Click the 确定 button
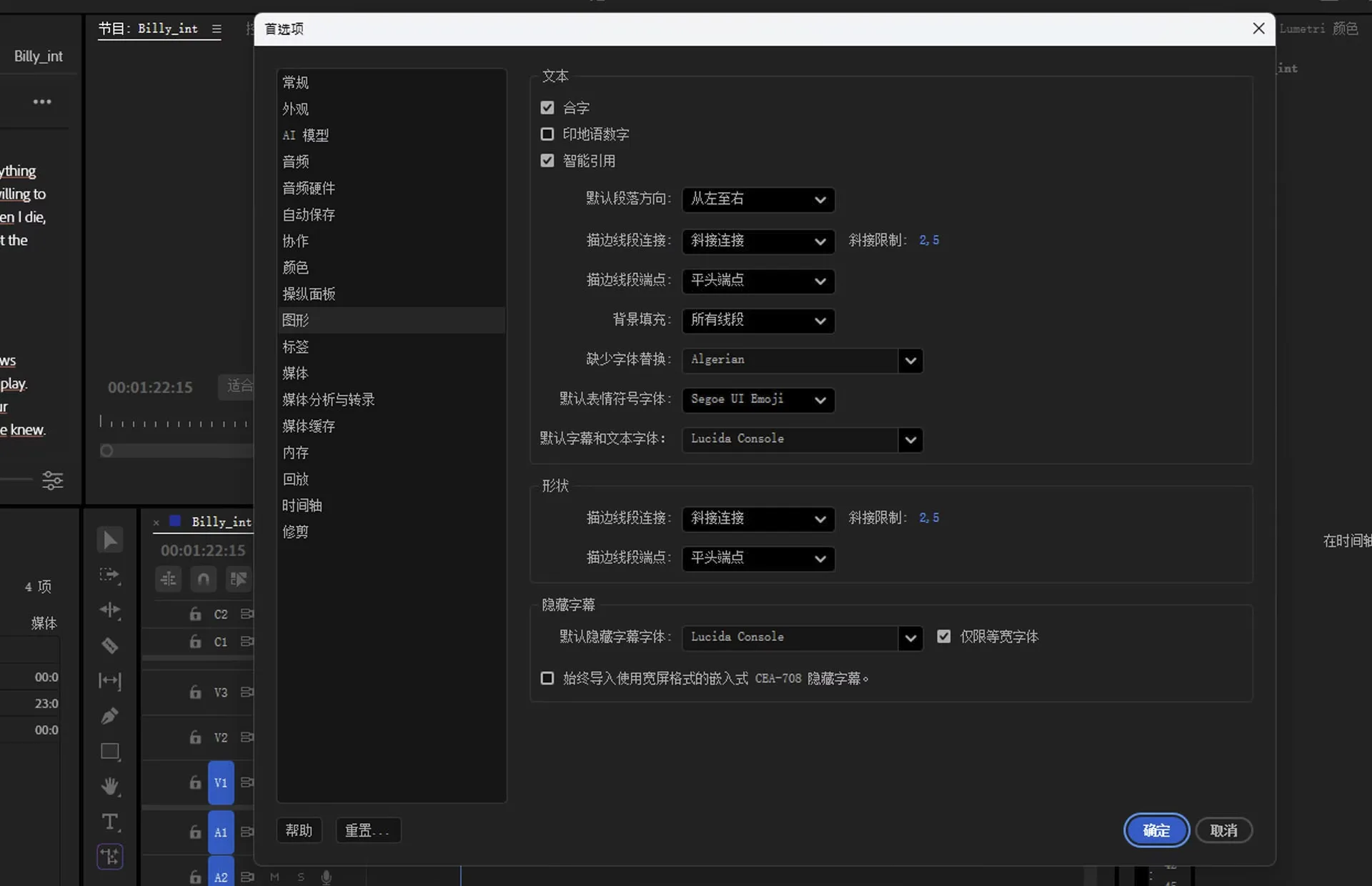The height and width of the screenshot is (886, 1372). [x=1155, y=830]
